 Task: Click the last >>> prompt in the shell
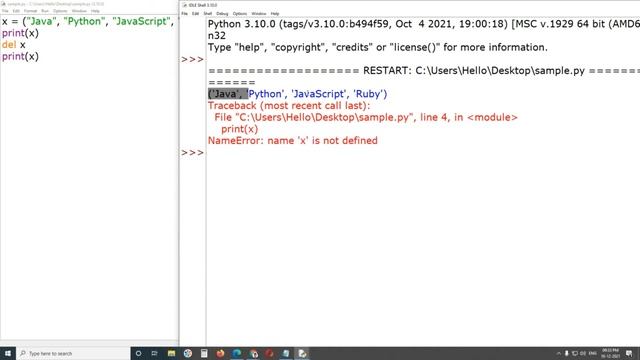coord(192,152)
